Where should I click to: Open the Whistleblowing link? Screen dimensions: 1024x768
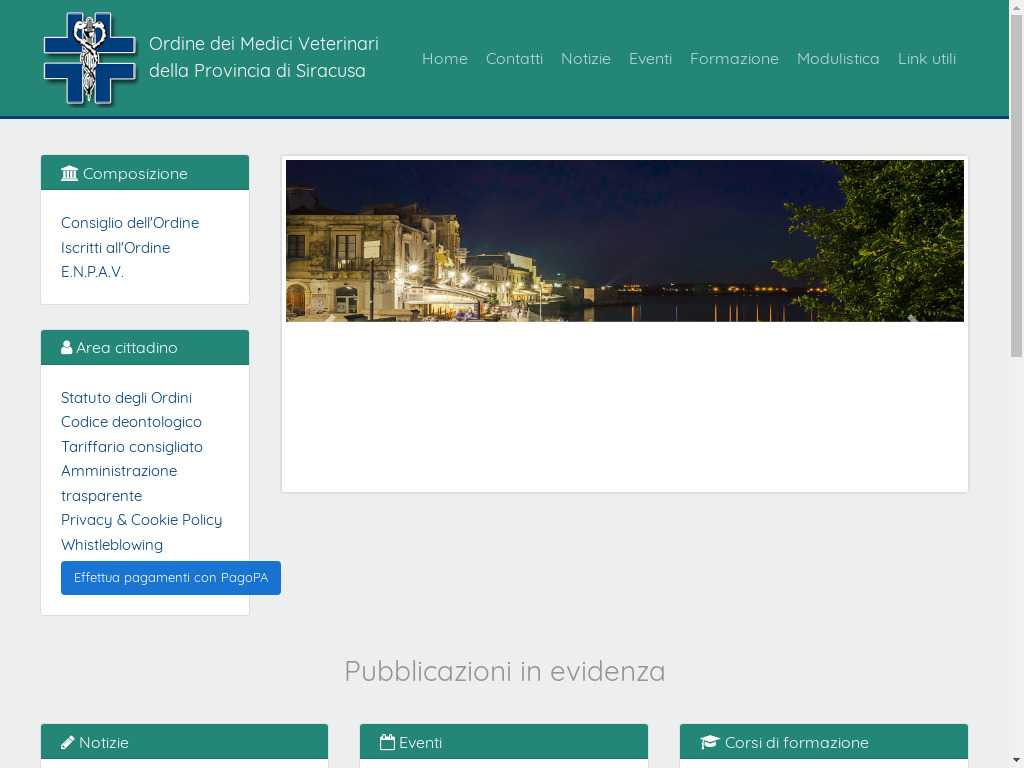tap(112, 545)
